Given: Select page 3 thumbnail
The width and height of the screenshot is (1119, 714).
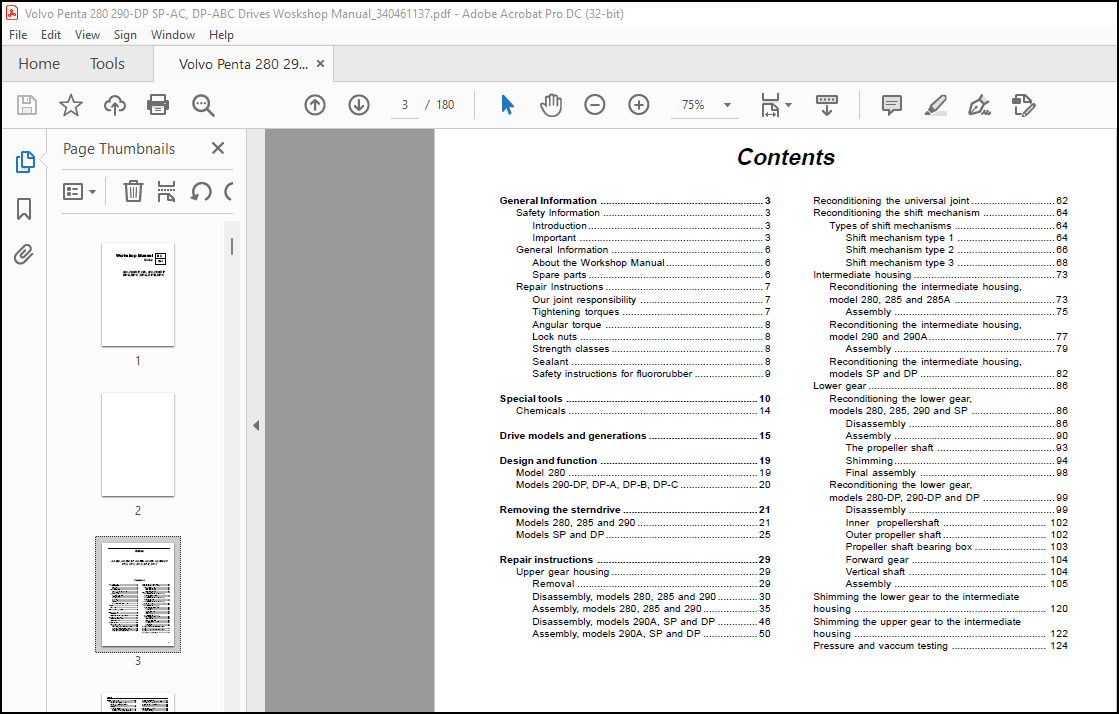Looking at the screenshot, I should pyautogui.click(x=138, y=594).
